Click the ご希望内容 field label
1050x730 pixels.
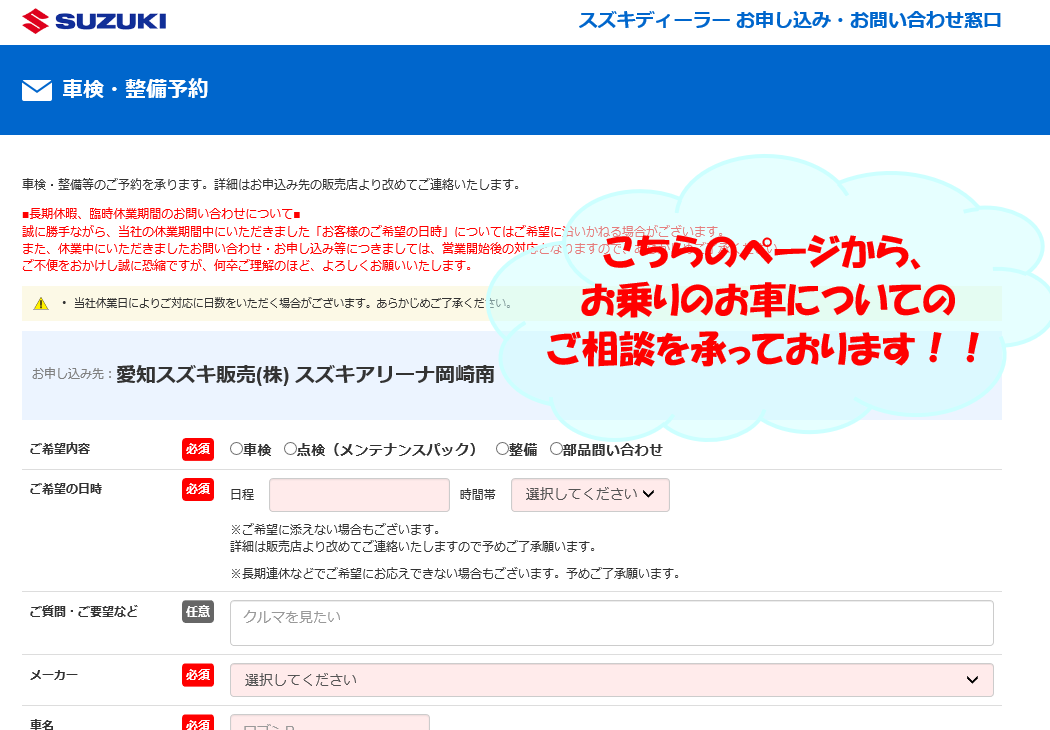coord(60,449)
